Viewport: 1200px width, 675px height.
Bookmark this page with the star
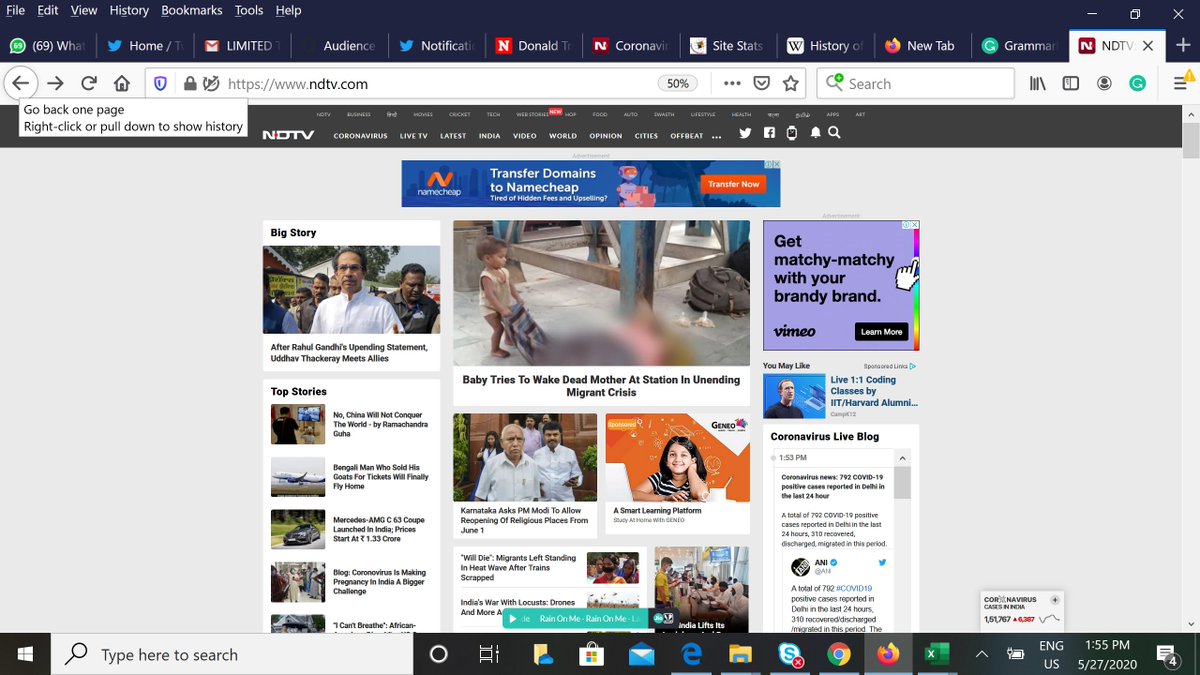coord(791,84)
